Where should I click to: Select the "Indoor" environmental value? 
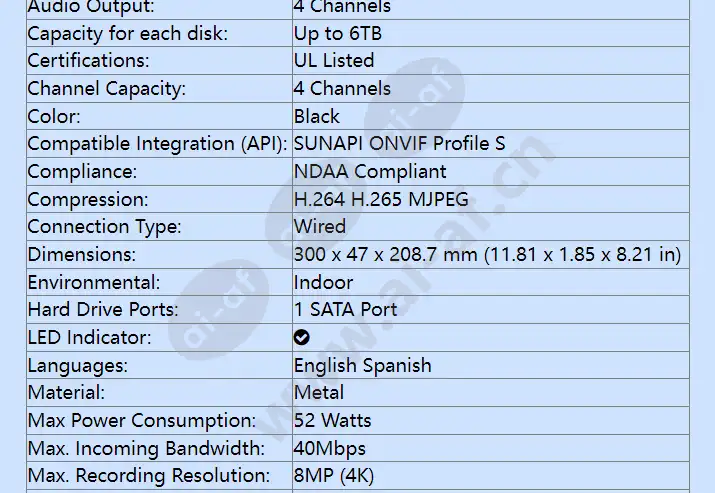pyautogui.click(x=323, y=282)
